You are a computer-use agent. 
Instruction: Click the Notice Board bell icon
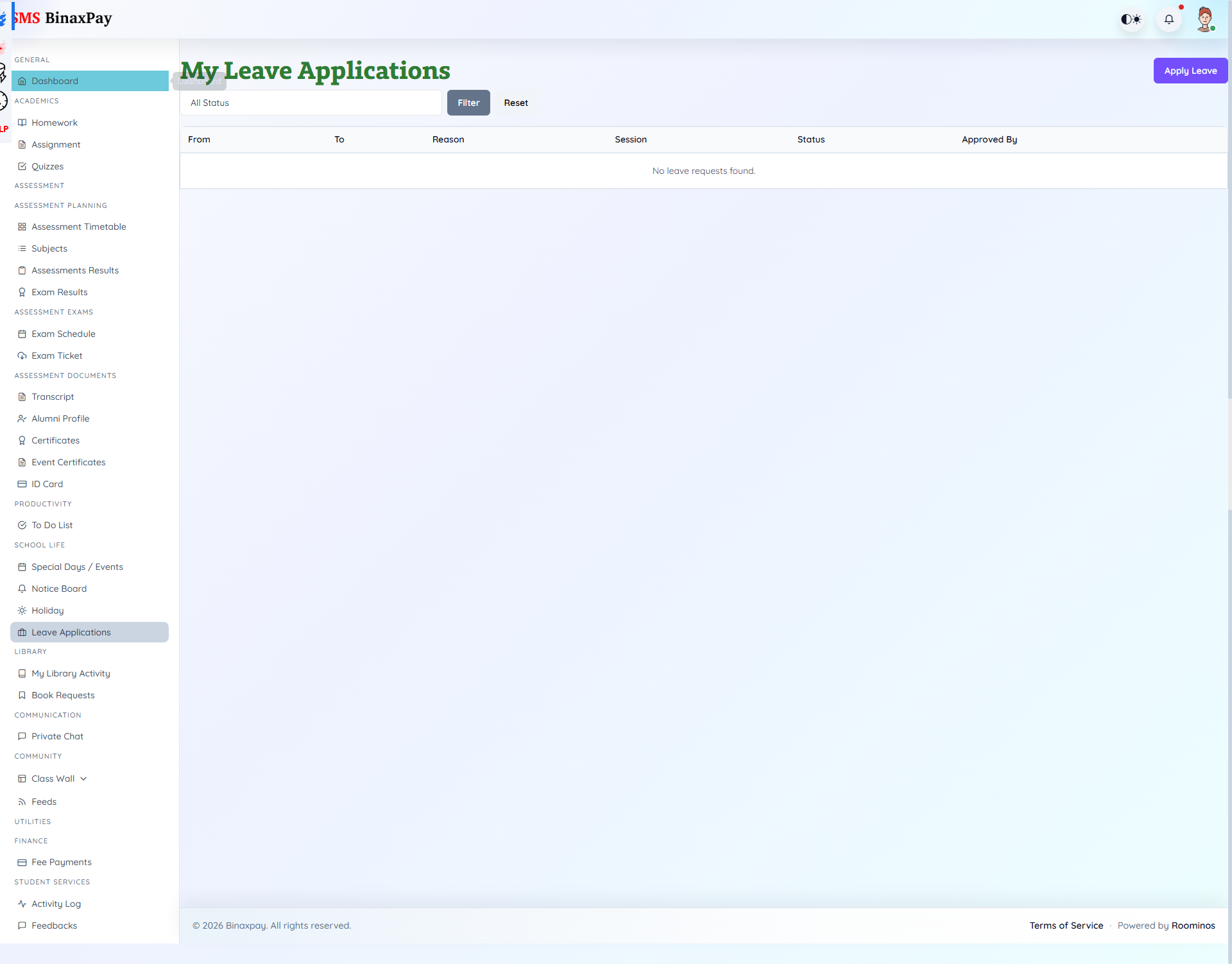[22, 588]
